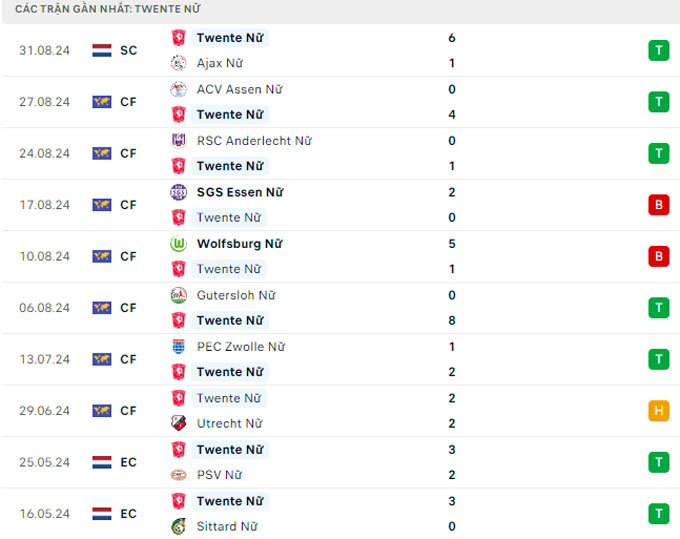
Task: Click the Utrecht Nữ team crest
Action: (178, 424)
